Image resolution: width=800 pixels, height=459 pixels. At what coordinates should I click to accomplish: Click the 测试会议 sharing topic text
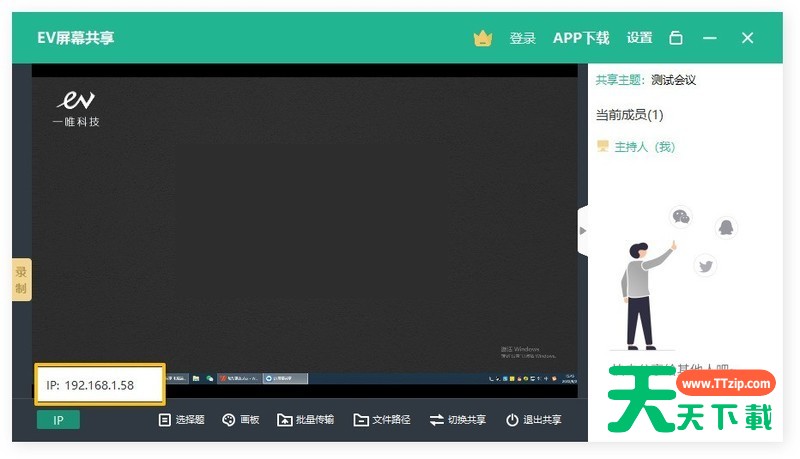pyautogui.click(x=673, y=80)
